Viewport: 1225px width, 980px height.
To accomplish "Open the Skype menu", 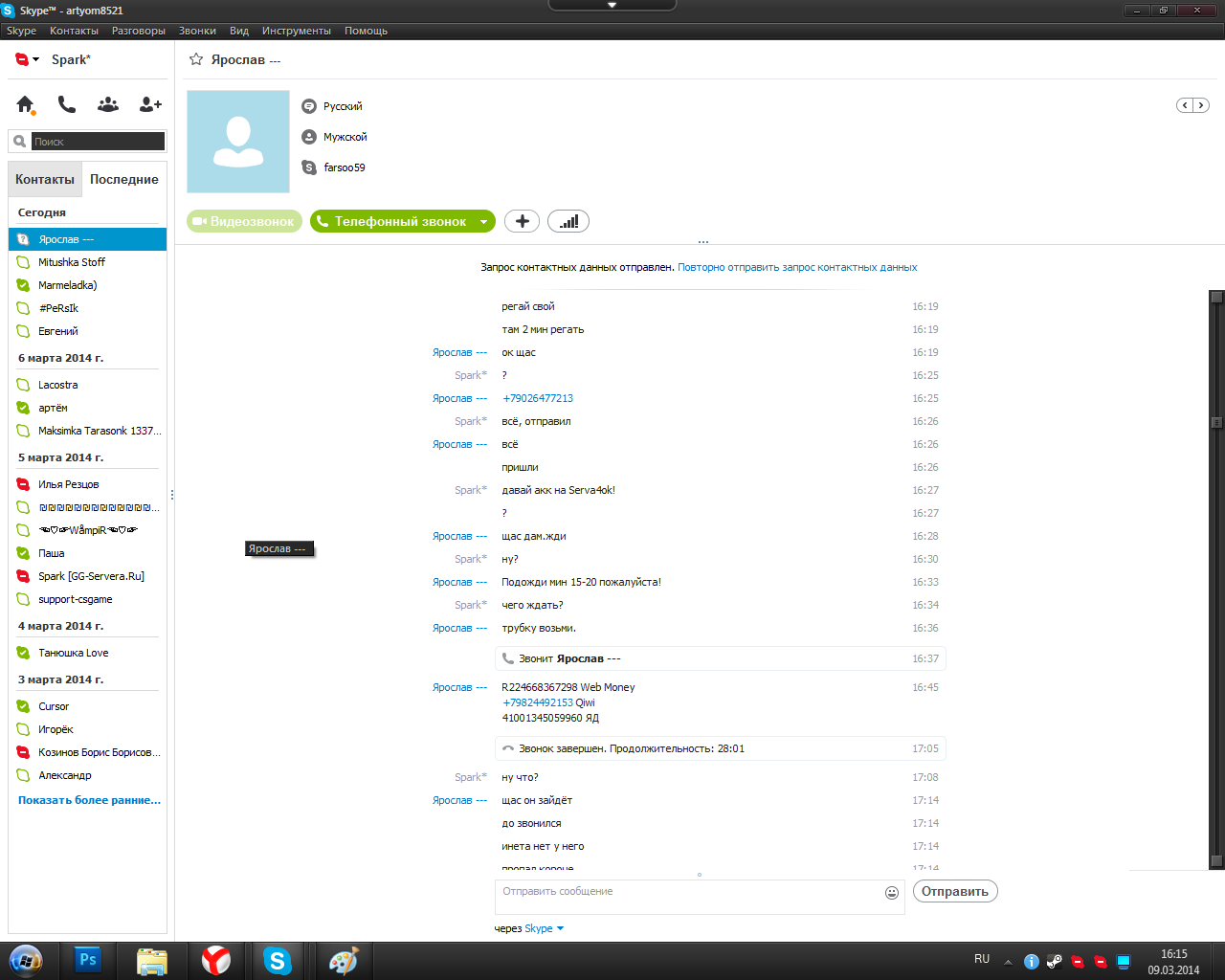I will 21,31.
